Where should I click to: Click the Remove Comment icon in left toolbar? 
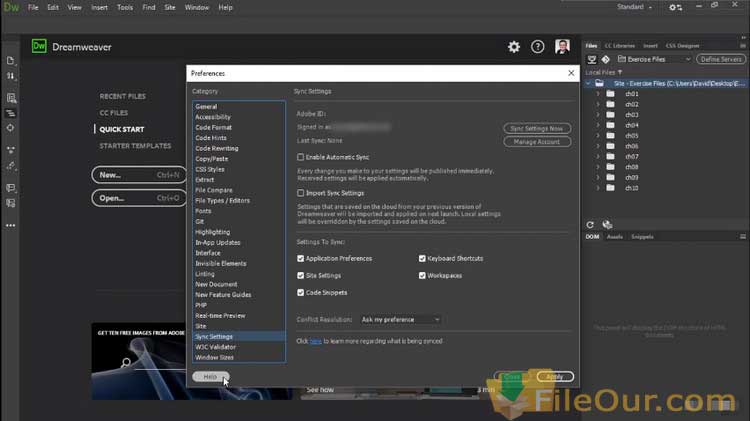11,203
